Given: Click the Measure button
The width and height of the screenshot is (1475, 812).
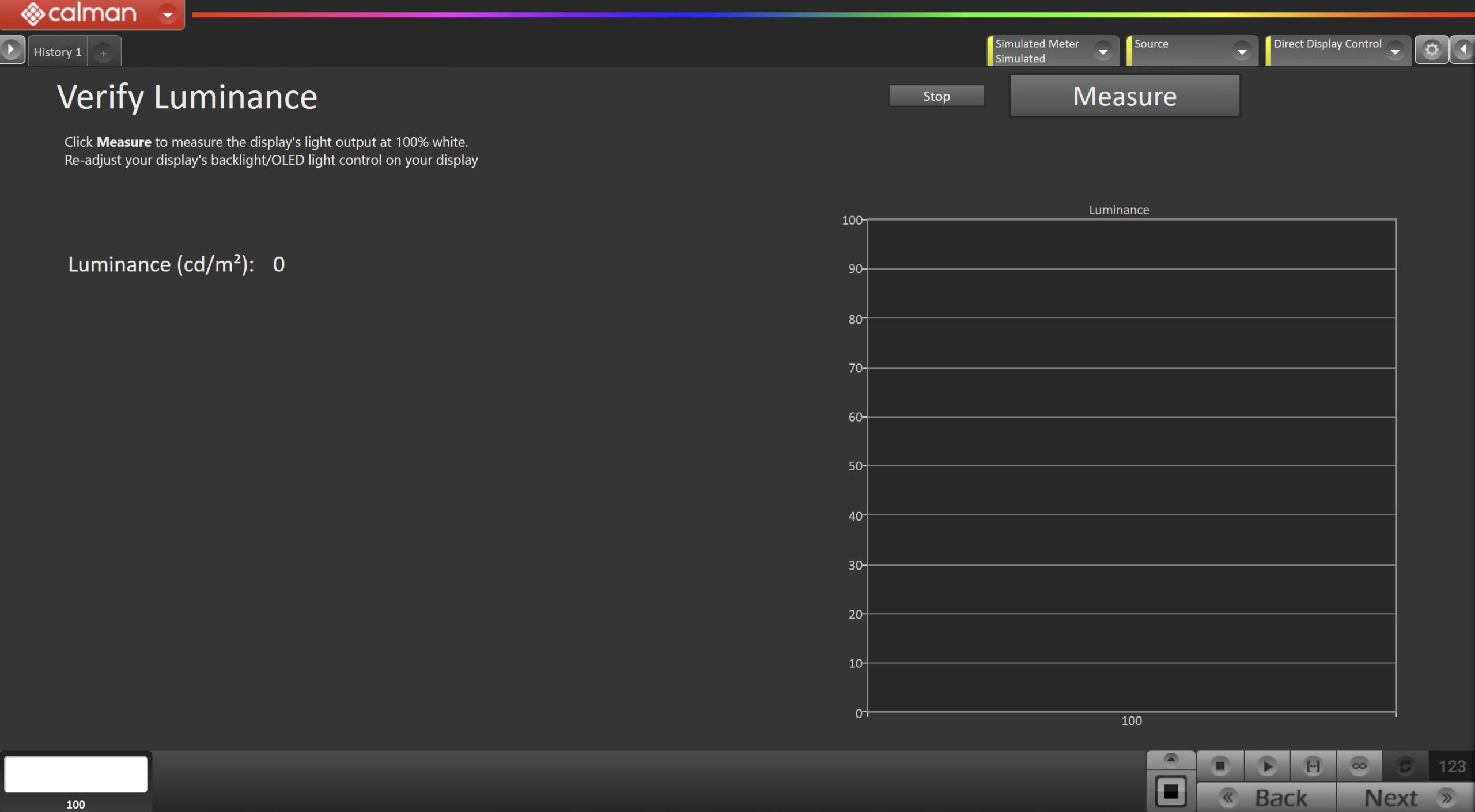Looking at the screenshot, I should [x=1124, y=96].
